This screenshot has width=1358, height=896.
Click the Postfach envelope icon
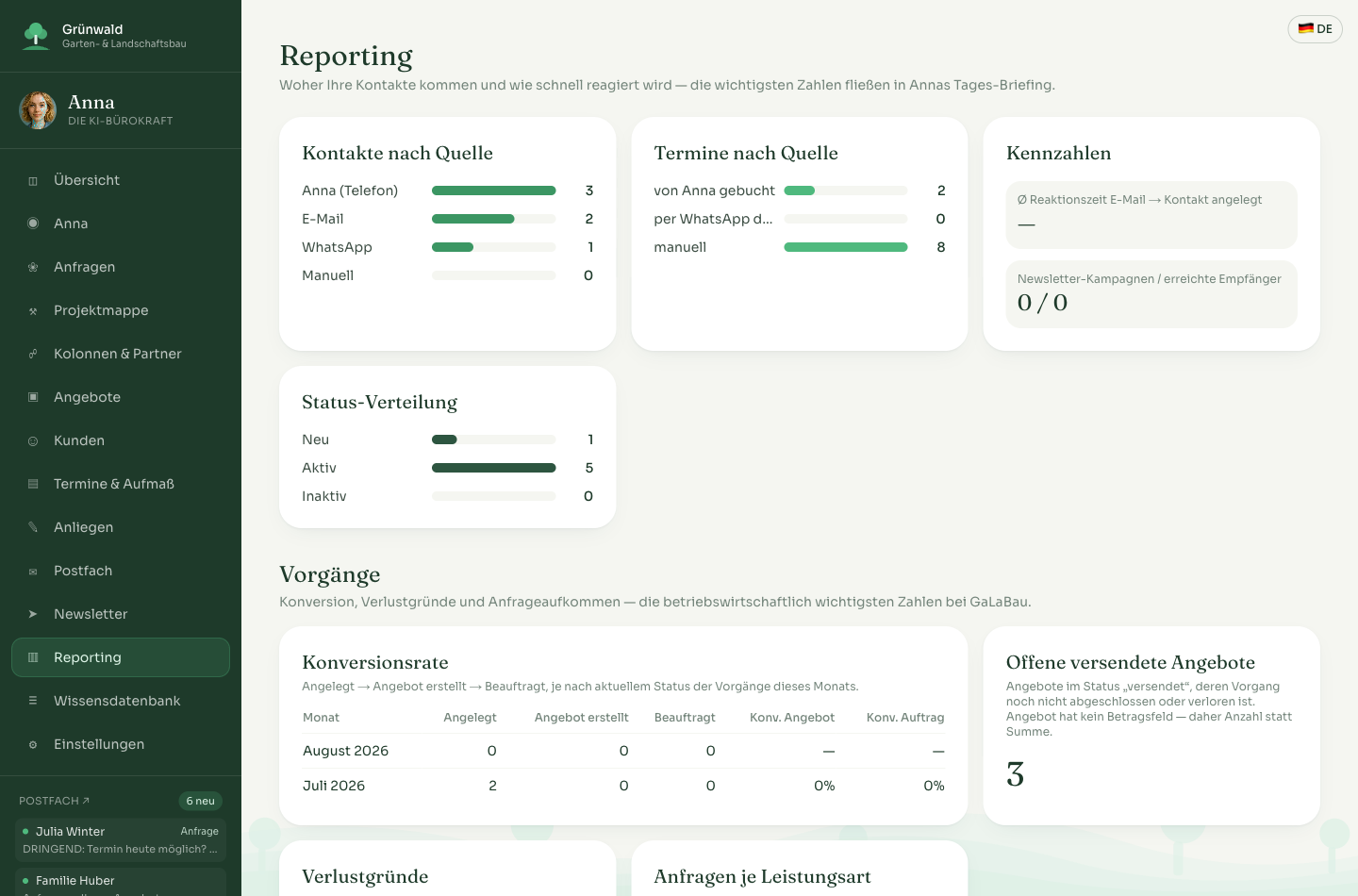[33, 571]
